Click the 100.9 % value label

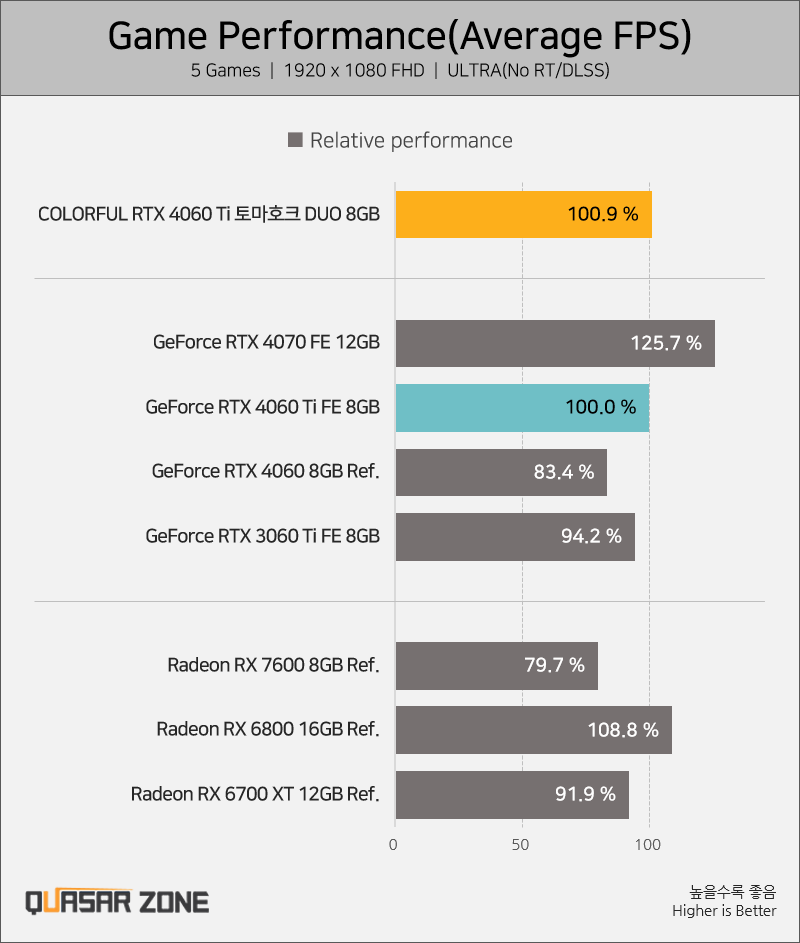click(x=603, y=214)
